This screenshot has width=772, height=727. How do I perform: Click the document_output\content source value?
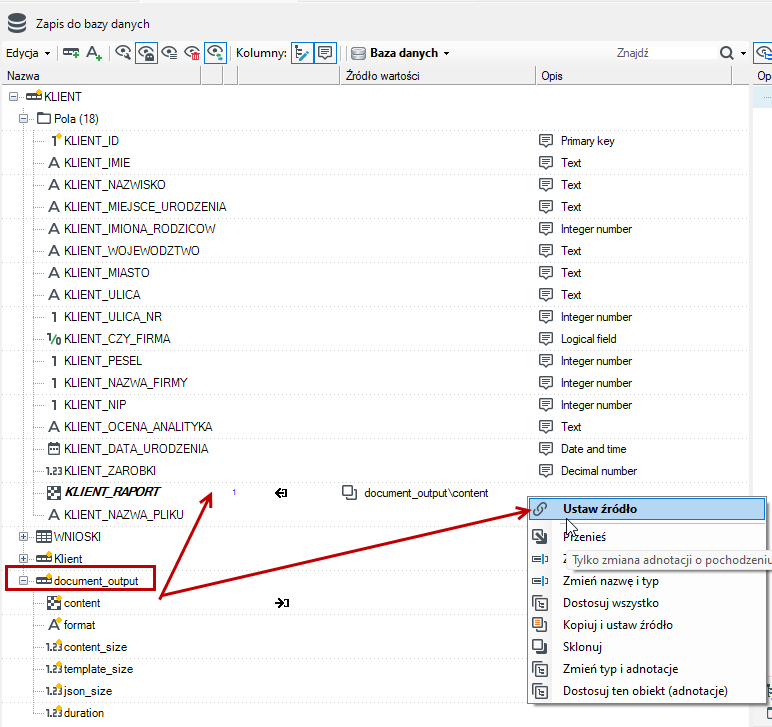tap(426, 493)
